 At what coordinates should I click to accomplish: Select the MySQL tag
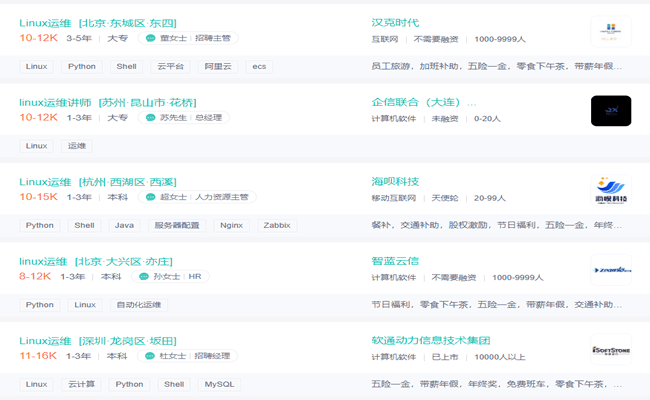point(219,384)
